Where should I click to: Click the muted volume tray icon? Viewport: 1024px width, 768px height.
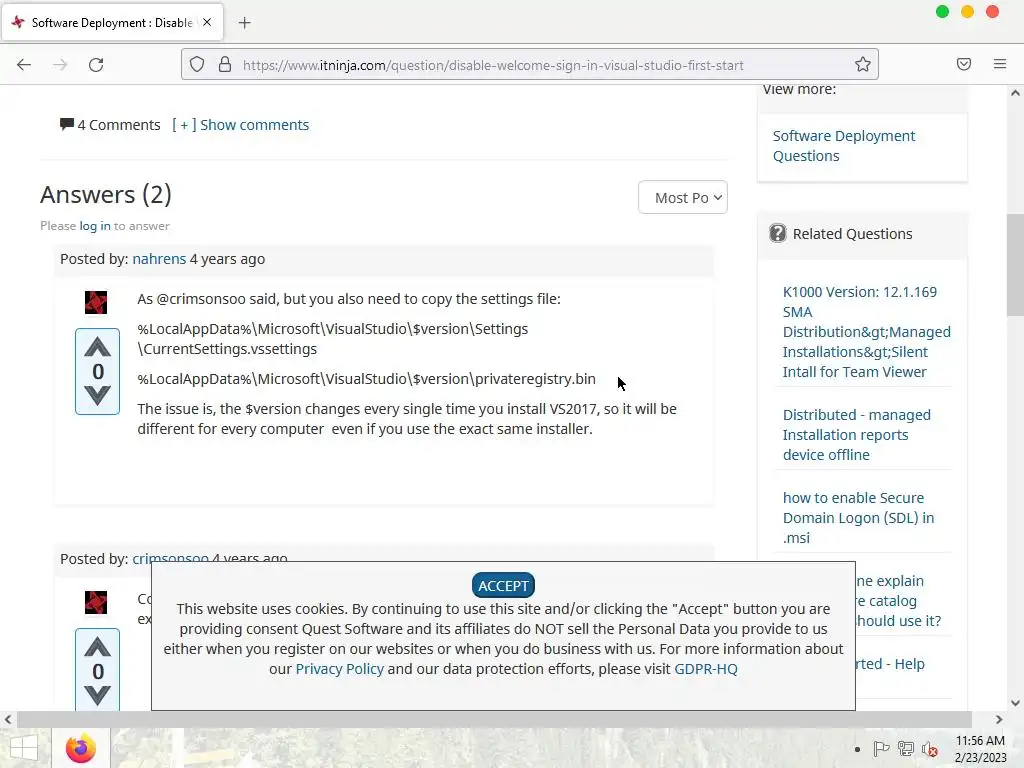[x=930, y=749]
